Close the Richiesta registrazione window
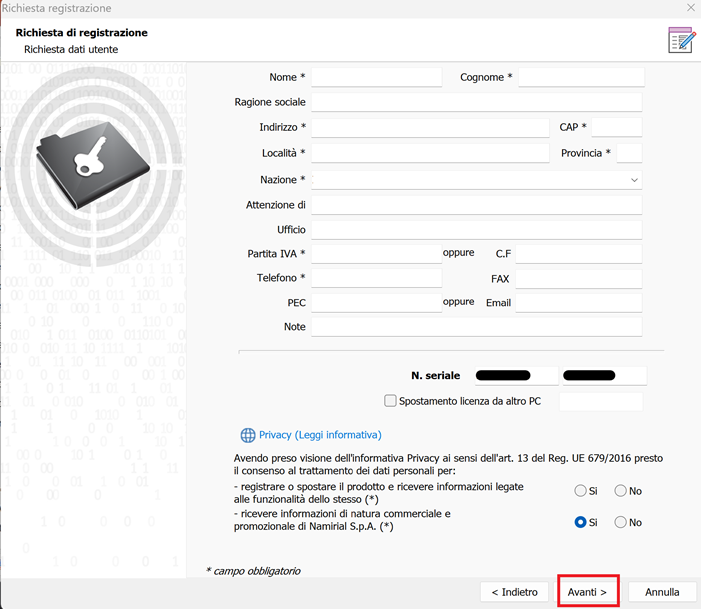The height and width of the screenshot is (609, 701). [690, 7]
